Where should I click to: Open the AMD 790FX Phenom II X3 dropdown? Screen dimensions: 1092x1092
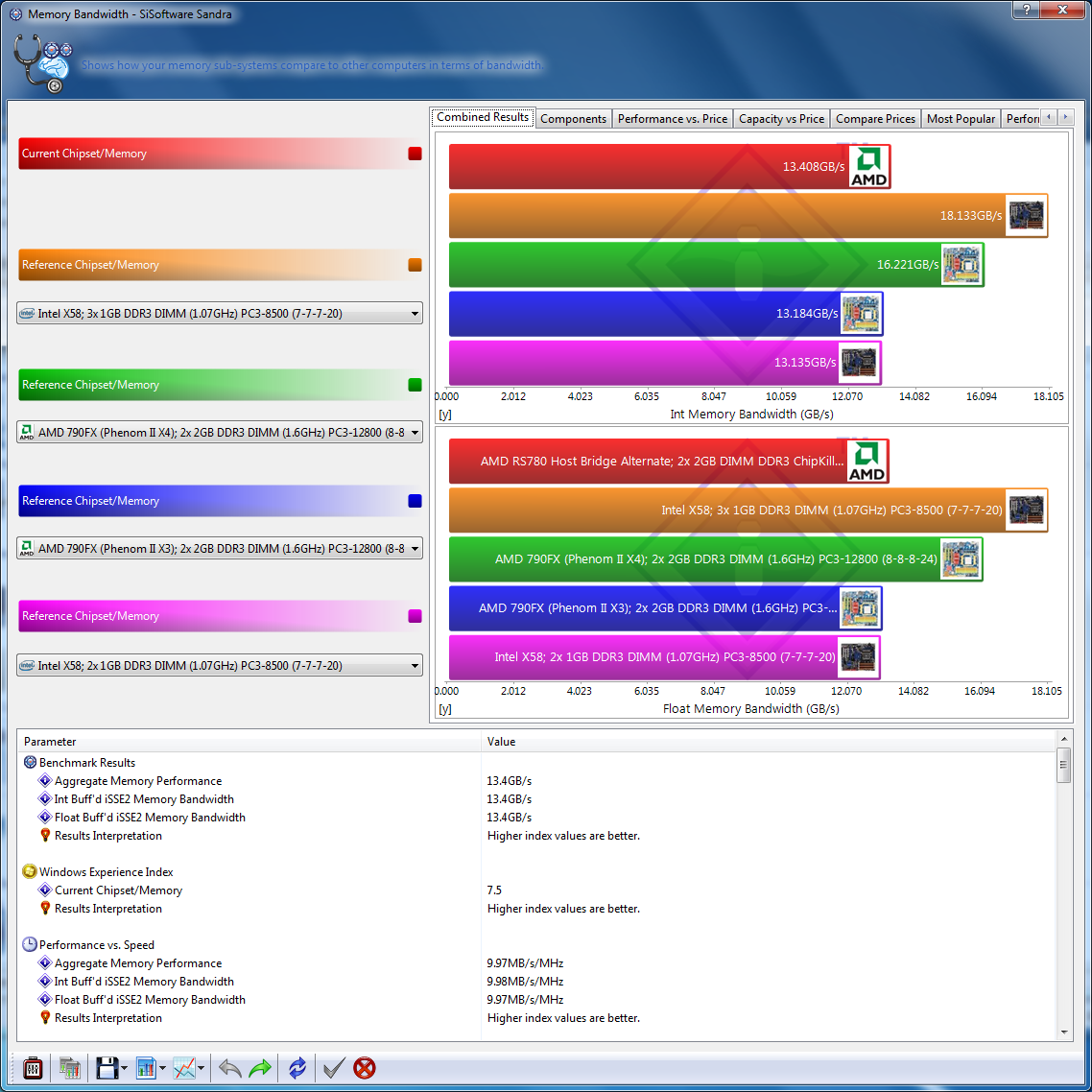(220, 549)
